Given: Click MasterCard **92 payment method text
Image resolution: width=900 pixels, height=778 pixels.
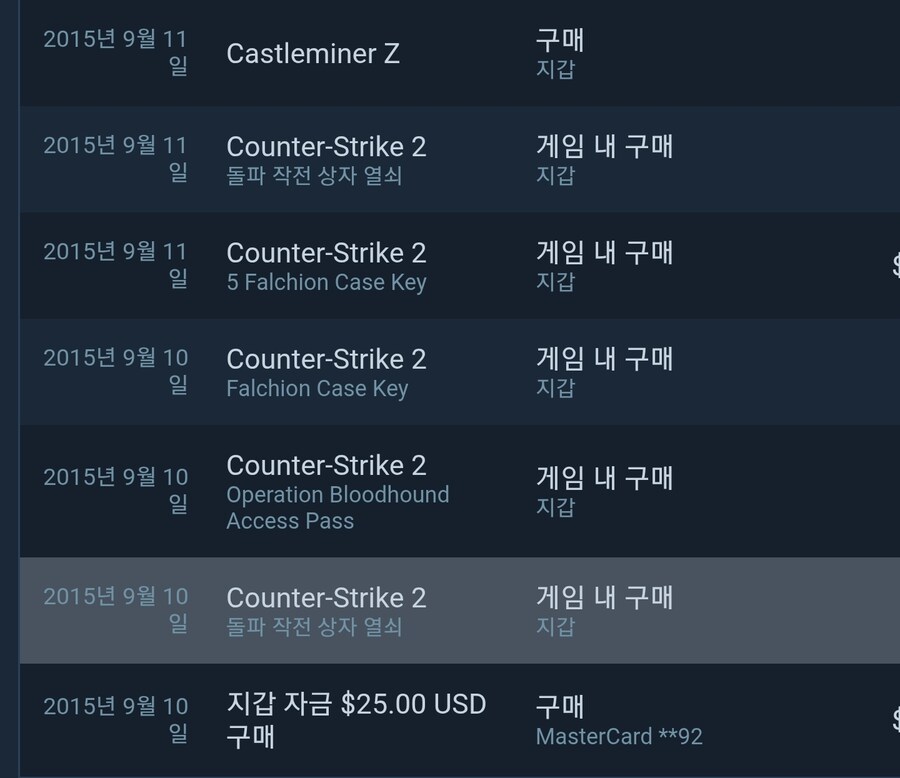Looking at the screenshot, I should tap(619, 736).
